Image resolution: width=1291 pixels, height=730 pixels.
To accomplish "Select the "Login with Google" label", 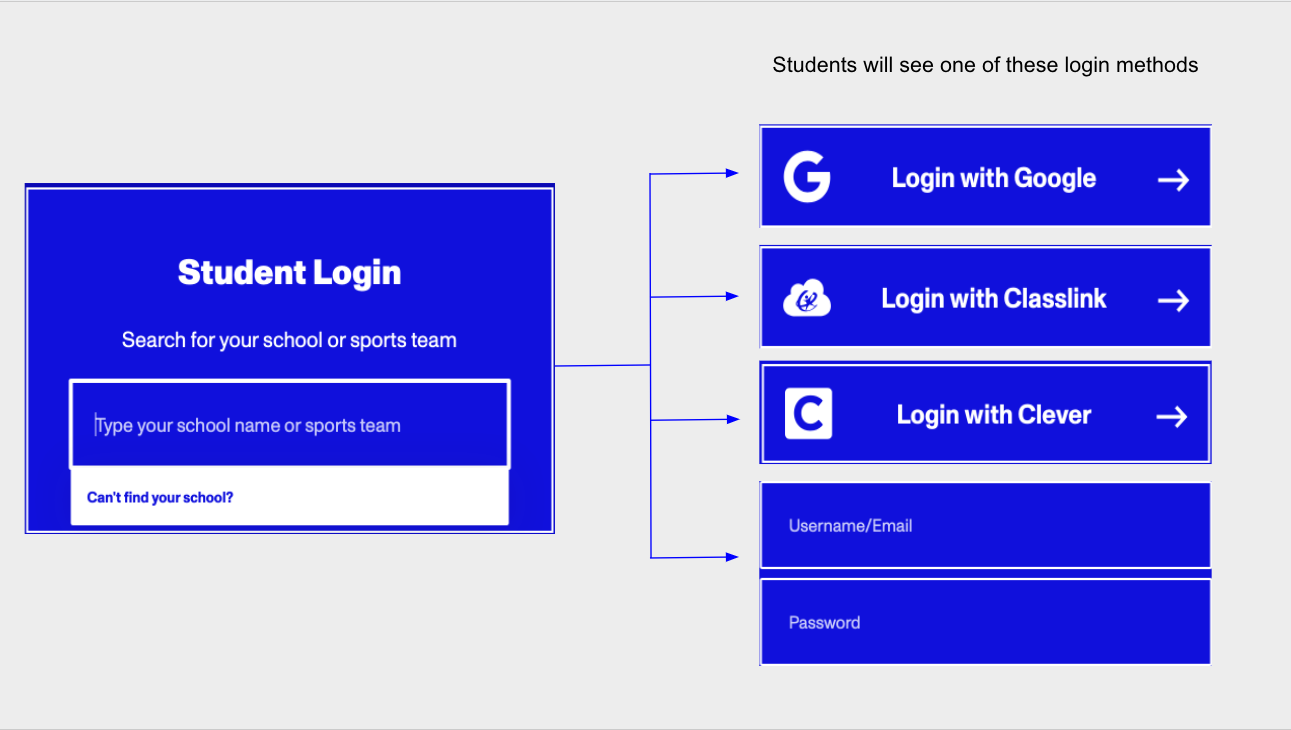I will coord(993,178).
